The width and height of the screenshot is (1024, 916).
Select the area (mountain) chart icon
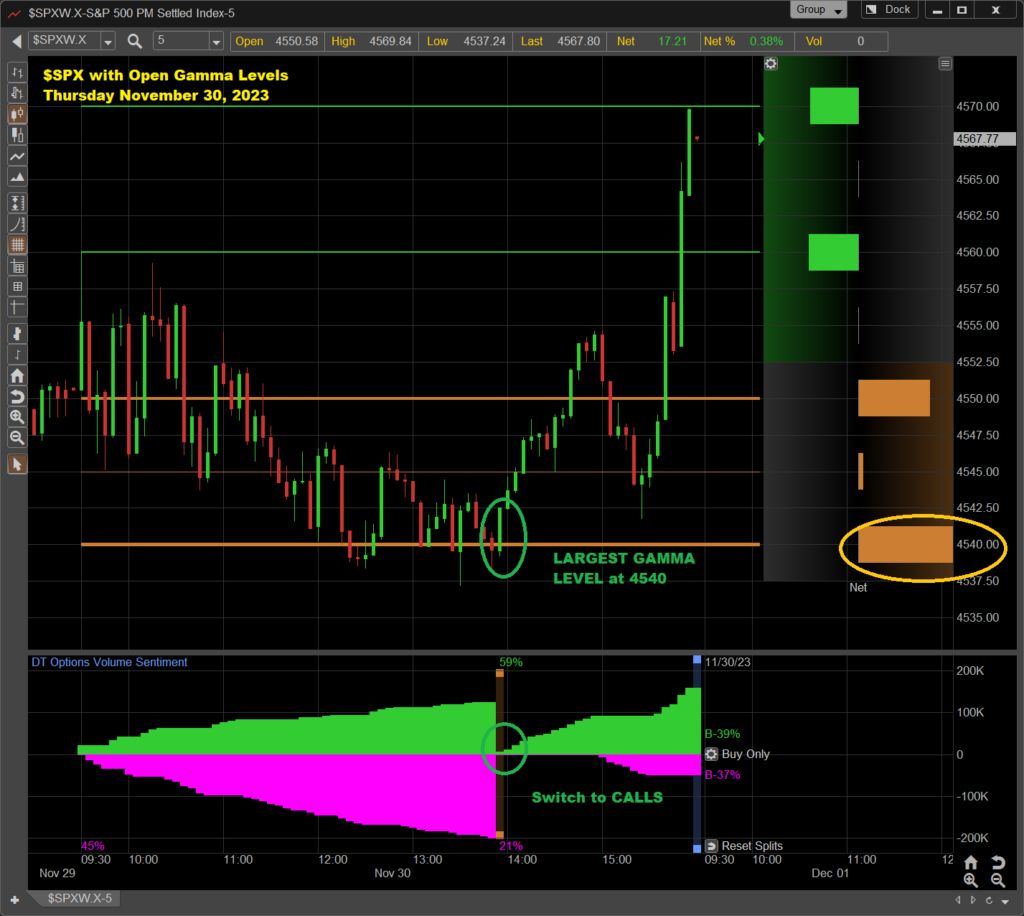click(17, 178)
